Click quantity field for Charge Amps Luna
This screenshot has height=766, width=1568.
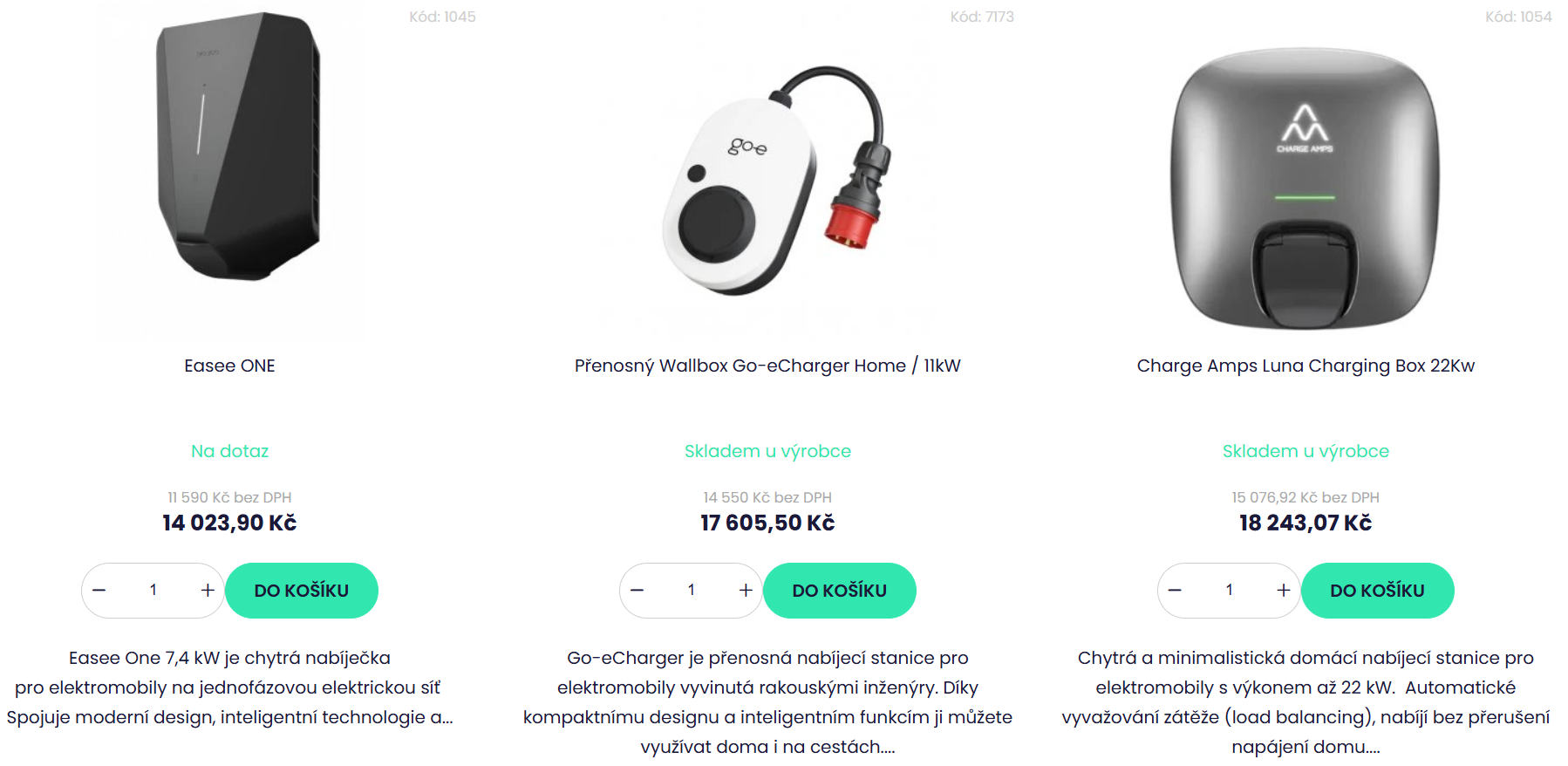coord(1230,591)
